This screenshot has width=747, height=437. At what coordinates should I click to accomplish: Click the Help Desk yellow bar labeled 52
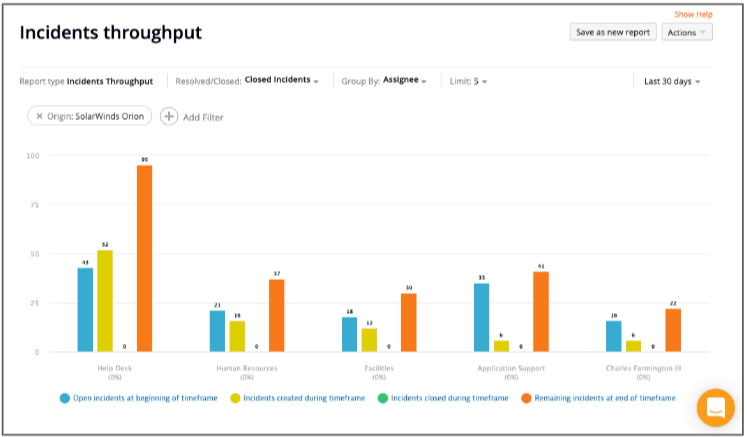(x=105, y=301)
